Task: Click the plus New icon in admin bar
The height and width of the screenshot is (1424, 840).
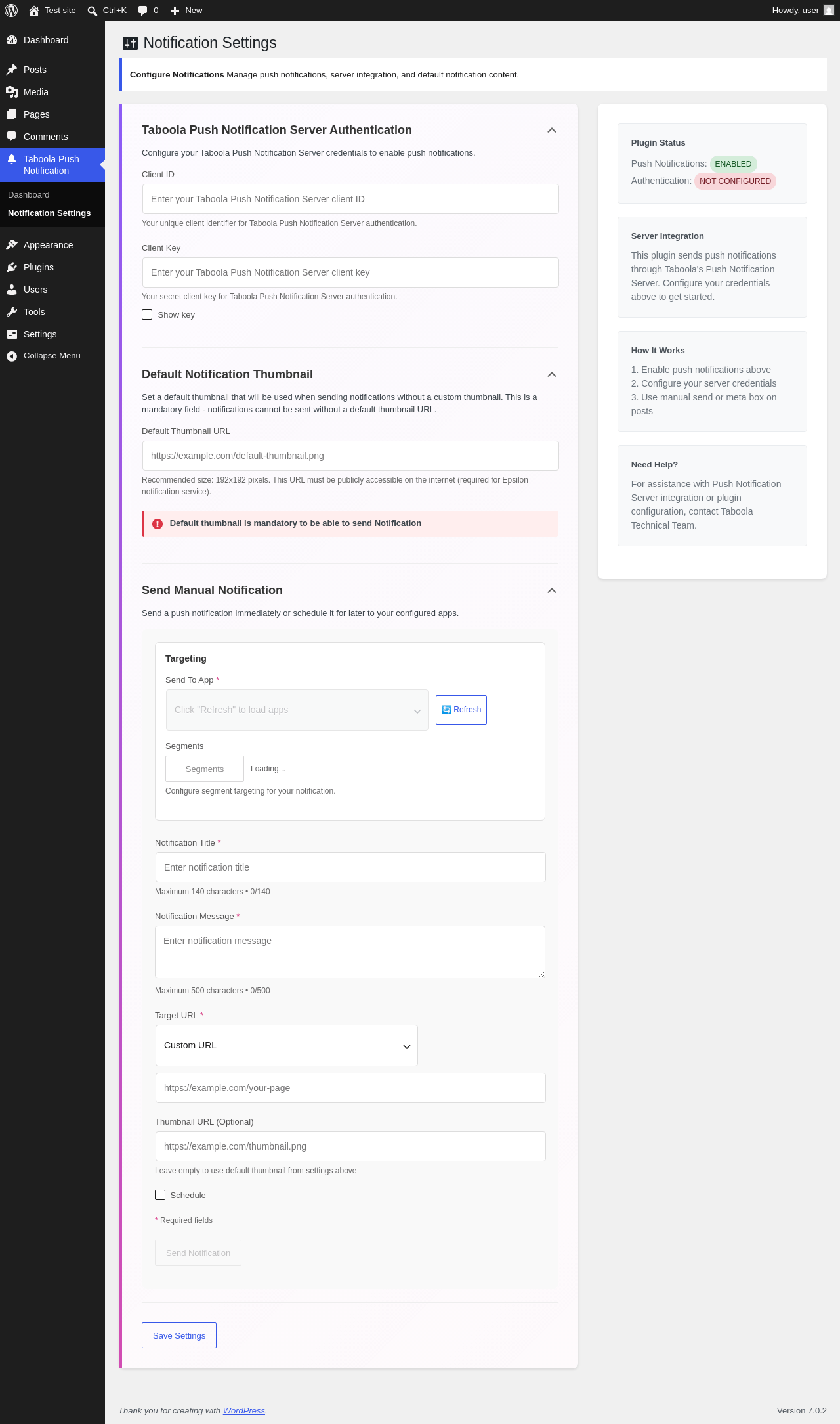Action: click(x=175, y=11)
